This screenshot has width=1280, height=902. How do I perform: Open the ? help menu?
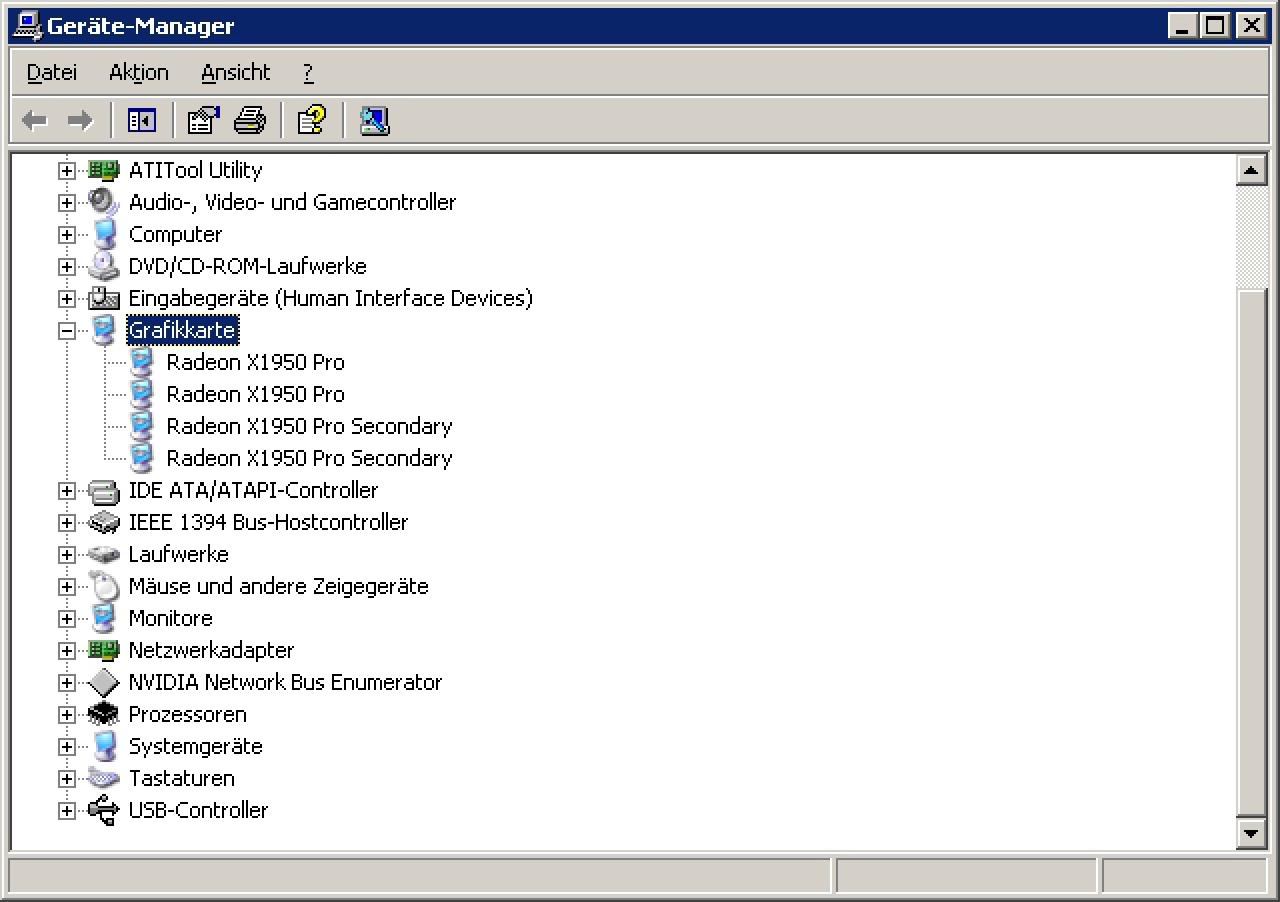[x=308, y=72]
